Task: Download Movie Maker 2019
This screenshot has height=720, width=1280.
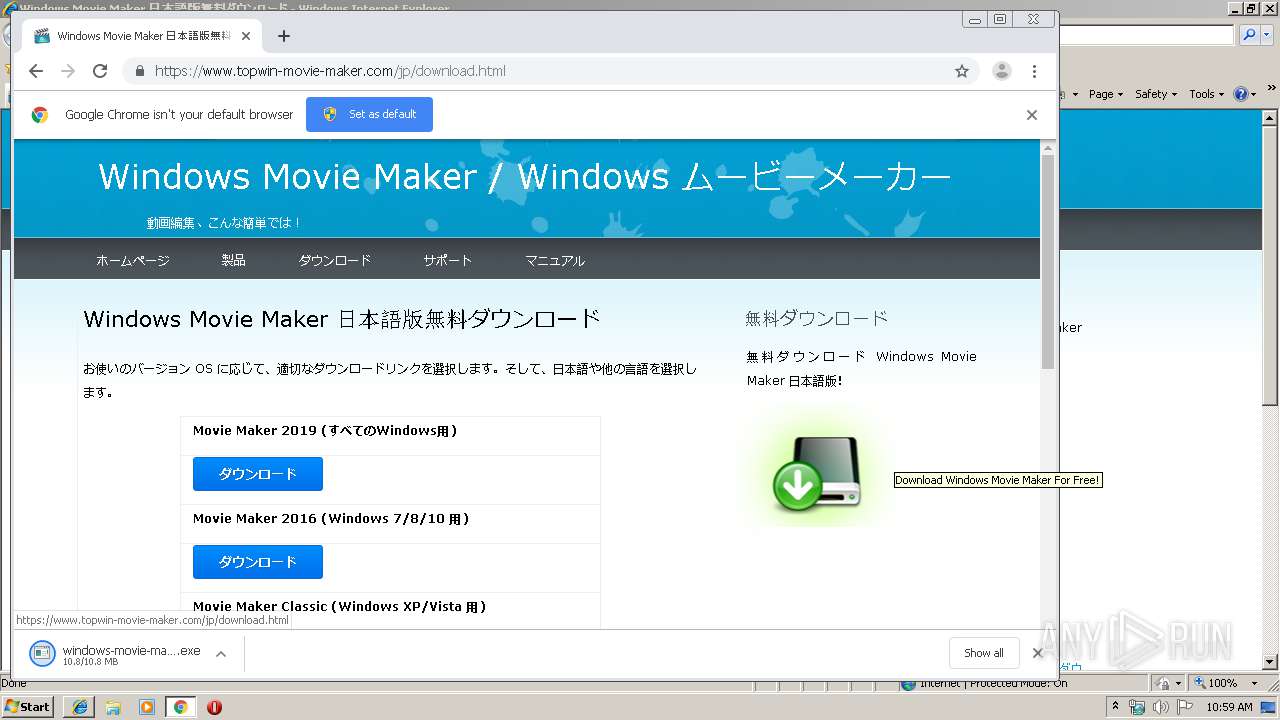Action: [258, 474]
